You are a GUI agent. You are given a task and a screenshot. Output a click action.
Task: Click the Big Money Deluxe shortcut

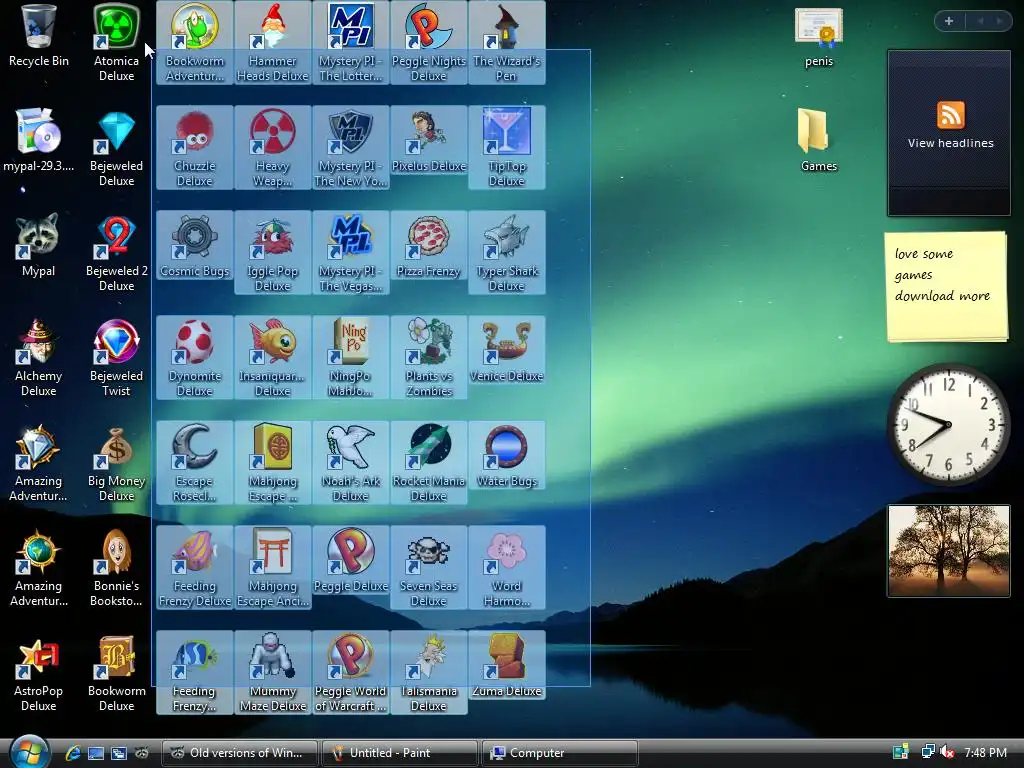point(116,463)
